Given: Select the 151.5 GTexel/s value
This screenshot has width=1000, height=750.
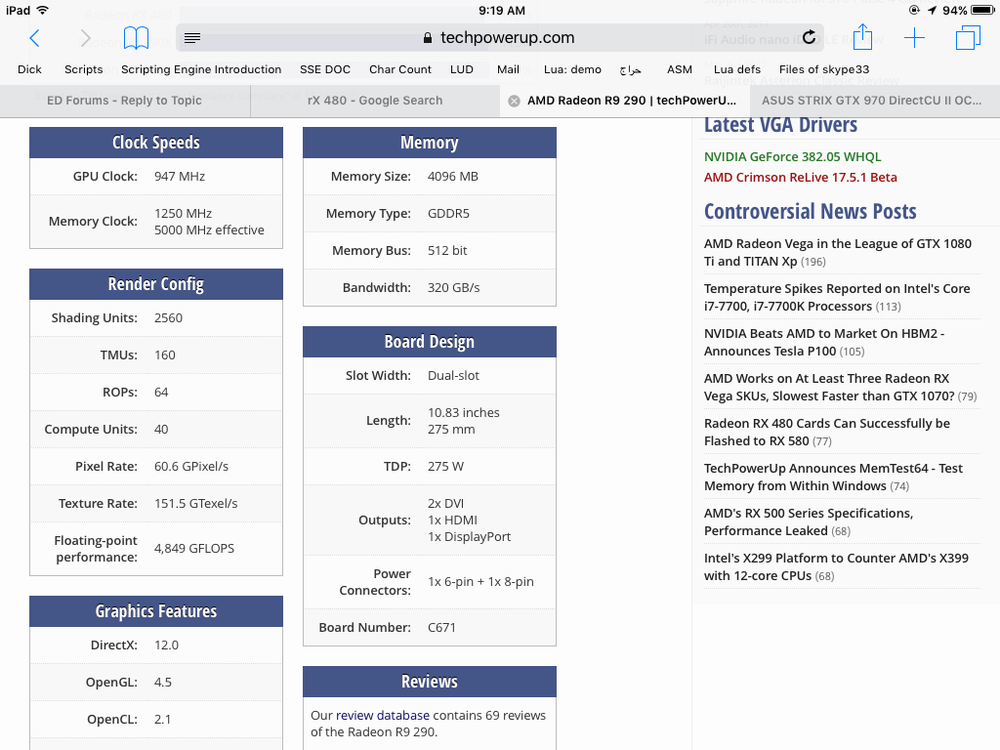Looking at the screenshot, I should click(196, 504).
